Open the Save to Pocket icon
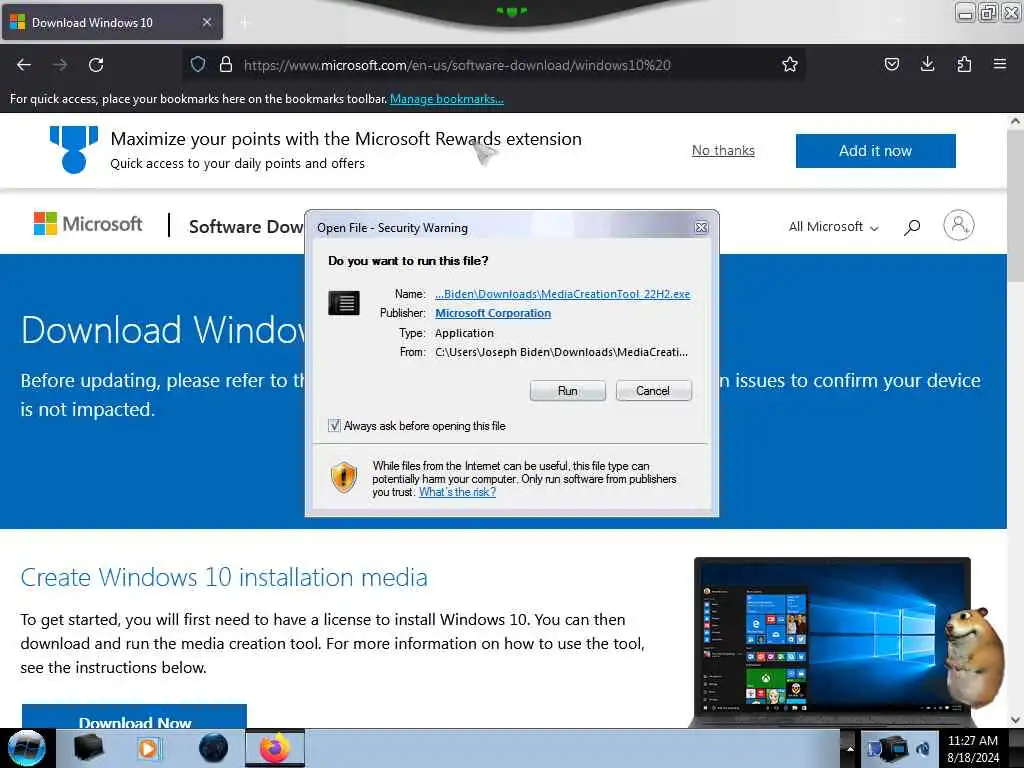 (x=891, y=64)
